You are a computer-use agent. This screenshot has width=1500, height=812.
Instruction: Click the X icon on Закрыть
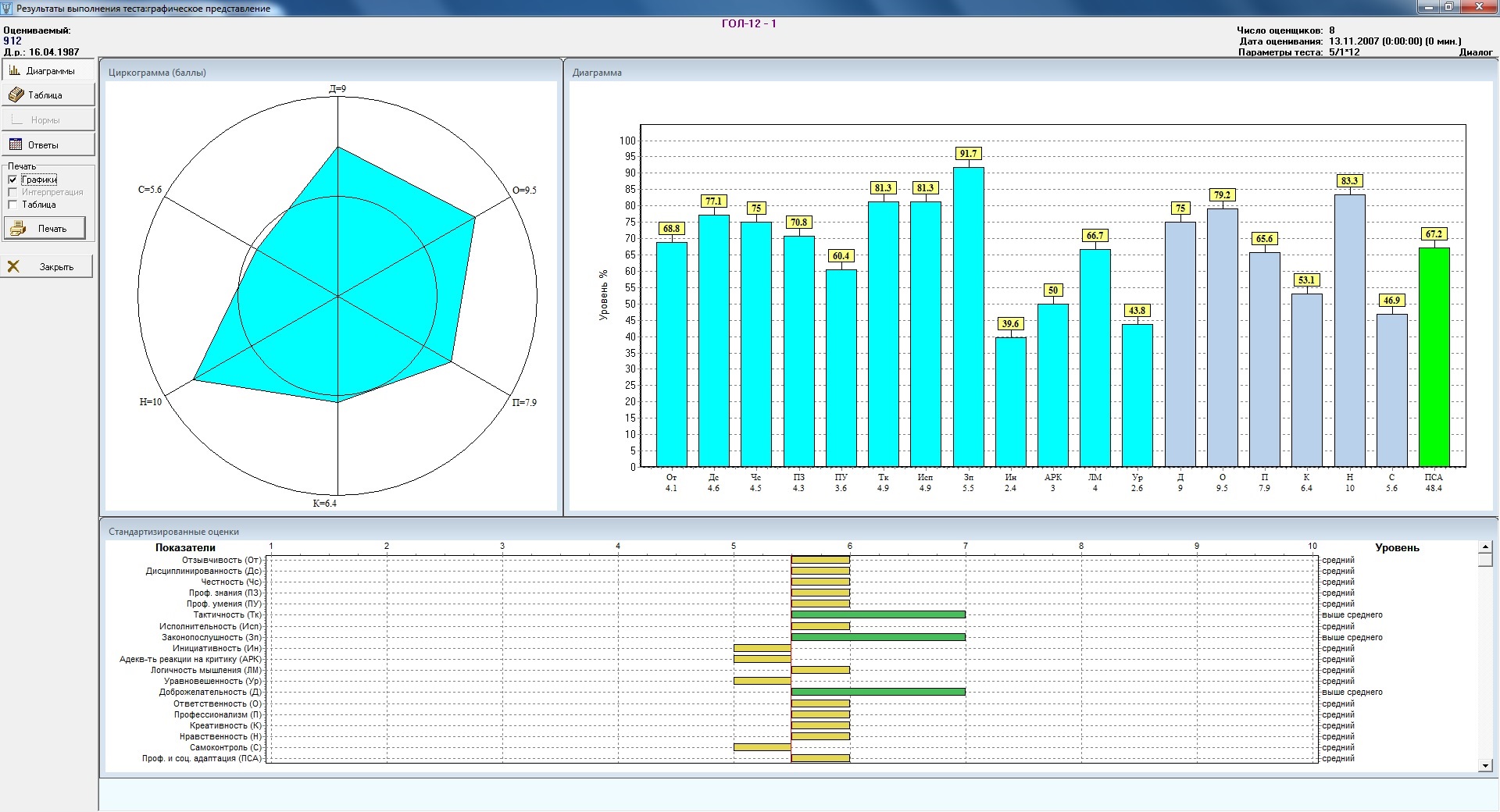[x=13, y=267]
